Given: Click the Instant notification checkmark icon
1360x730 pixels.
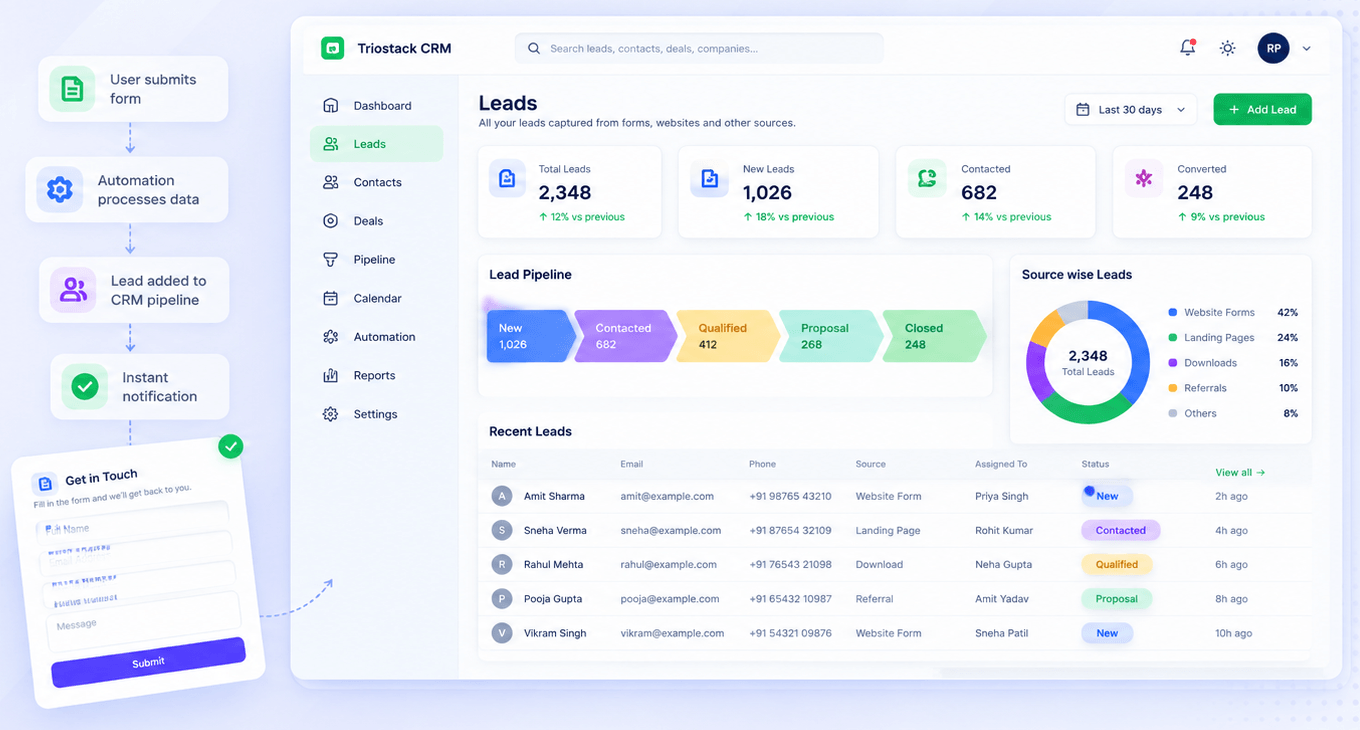Looking at the screenshot, I should click(85, 387).
